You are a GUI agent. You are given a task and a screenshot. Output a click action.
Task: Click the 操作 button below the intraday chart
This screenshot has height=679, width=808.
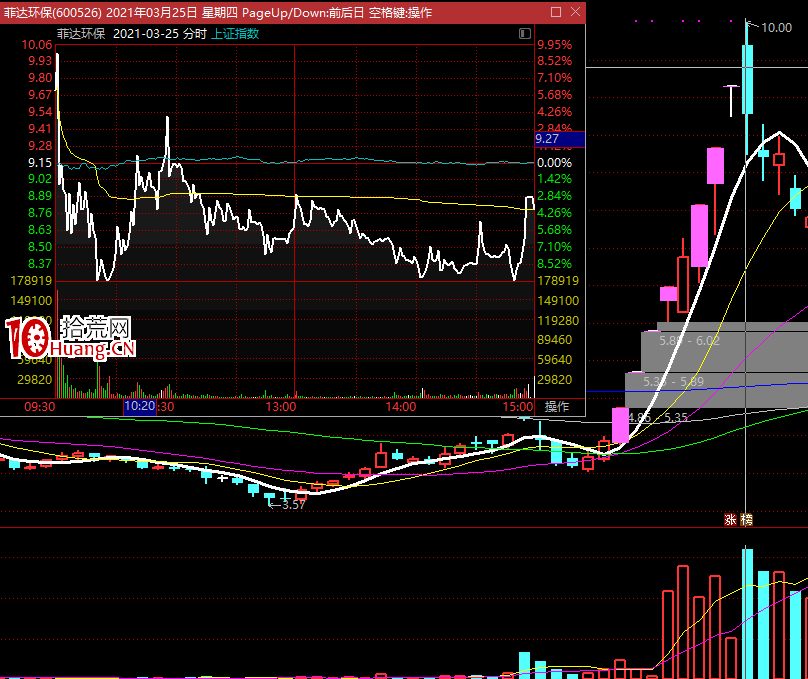557,406
